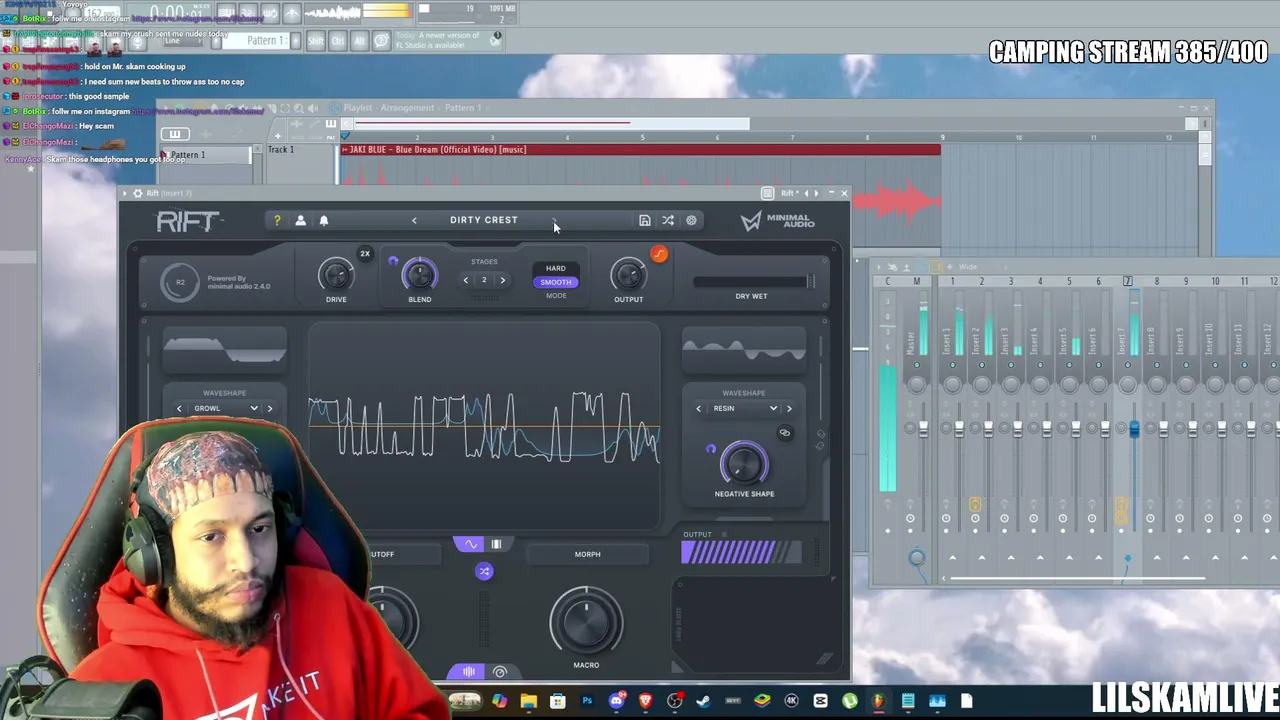Click the MACRO knob
This screenshot has height=720, width=1280.
pyautogui.click(x=586, y=620)
